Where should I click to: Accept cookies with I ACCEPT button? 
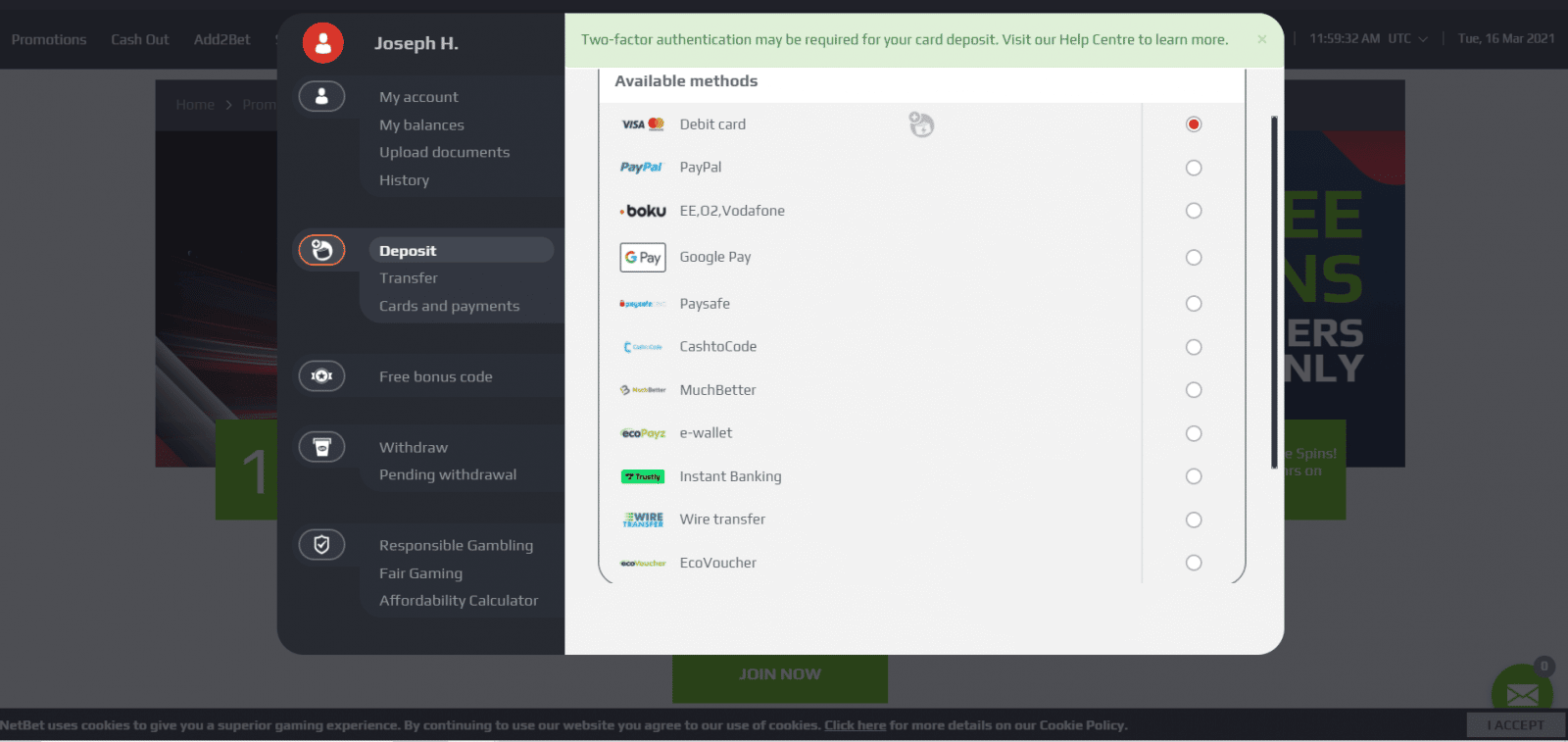pyautogui.click(x=1515, y=724)
